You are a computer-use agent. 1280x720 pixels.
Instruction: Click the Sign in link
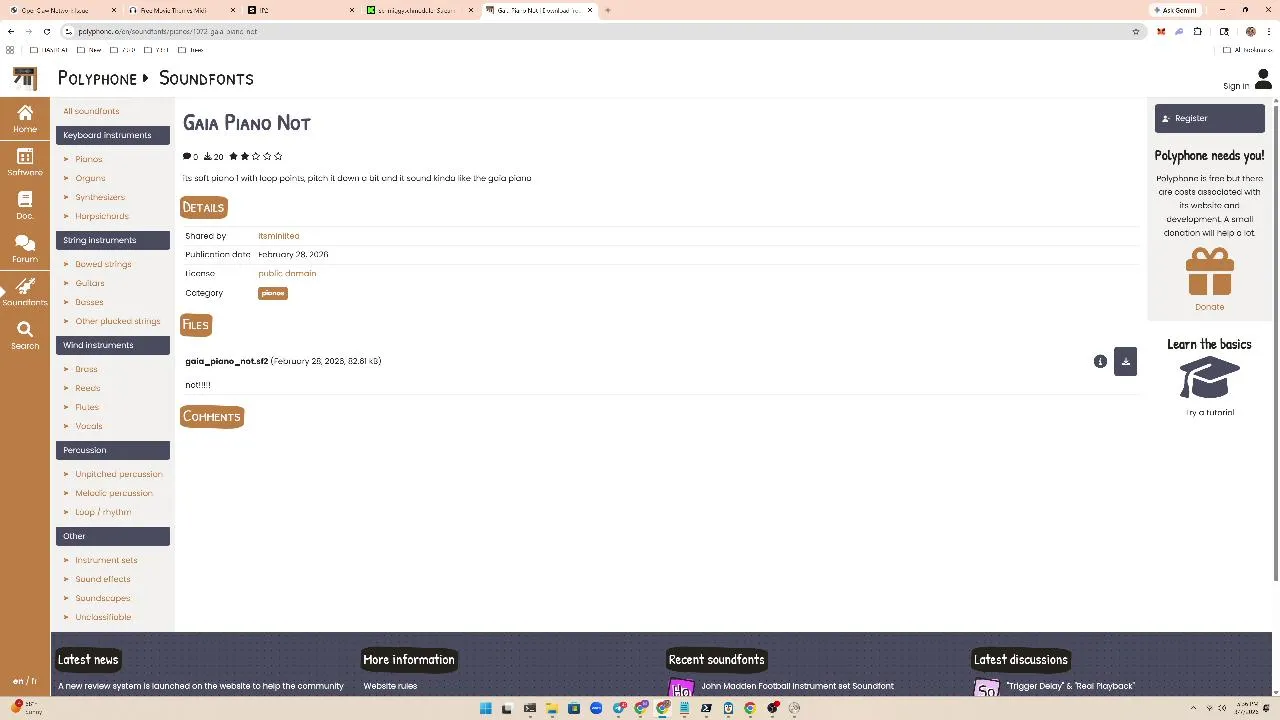[1236, 86]
